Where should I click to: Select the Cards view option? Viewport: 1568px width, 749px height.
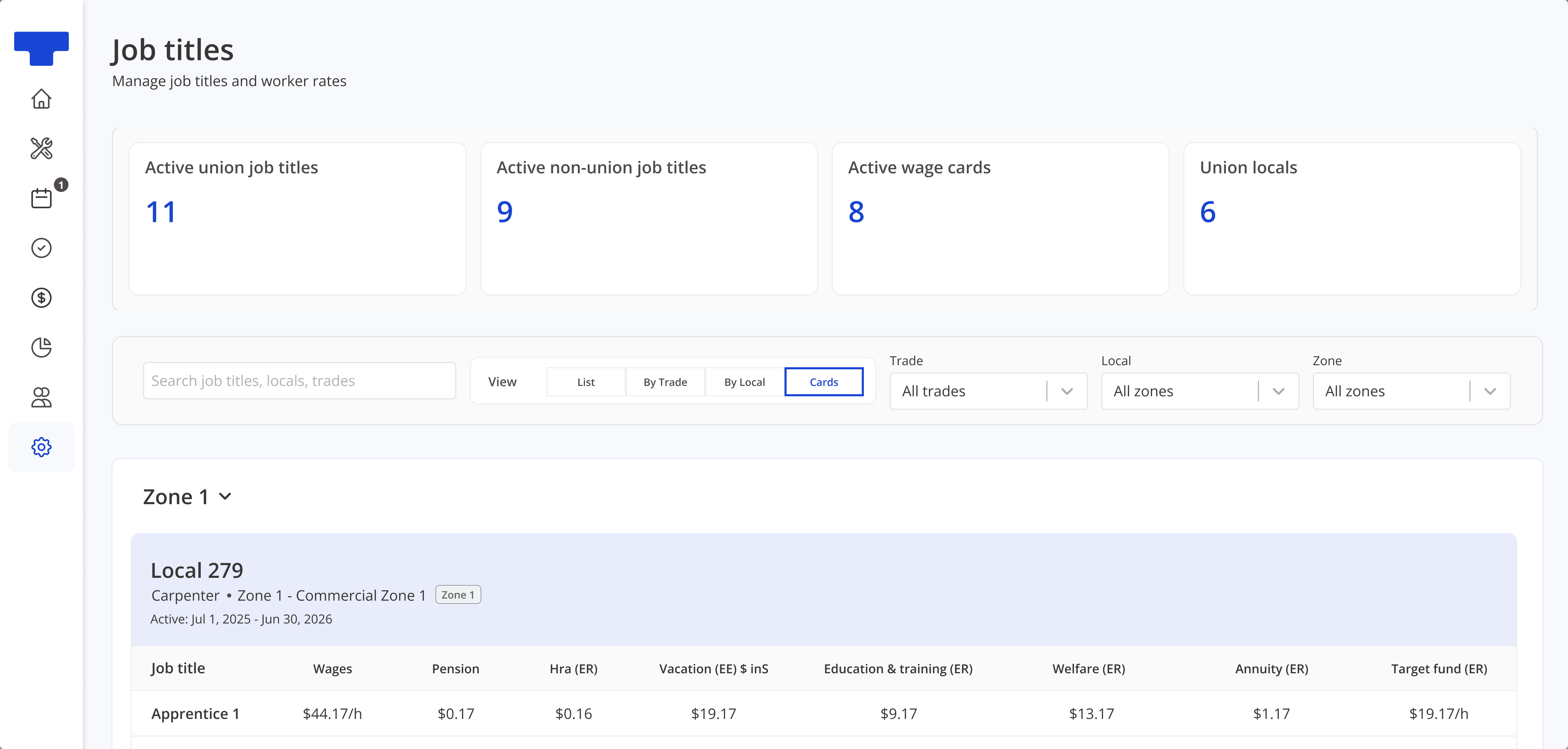pos(824,382)
